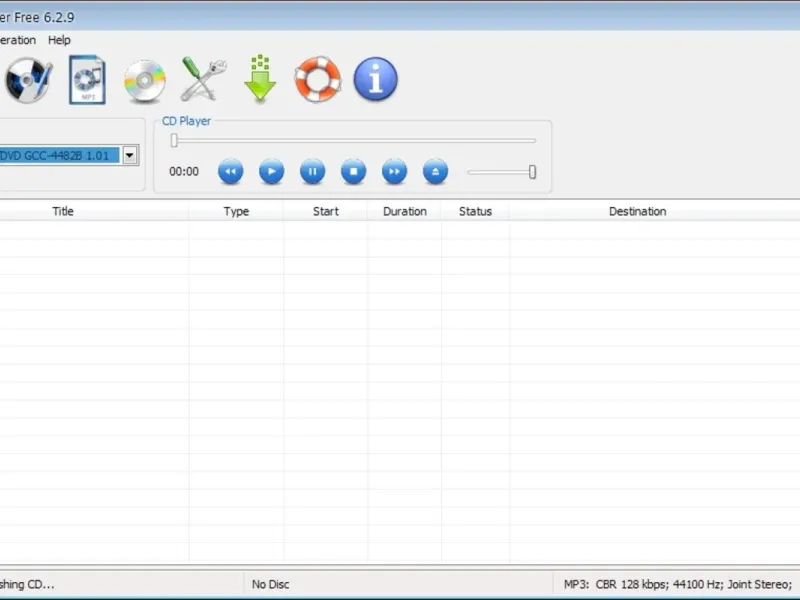Click the CD disc with pencil icon
This screenshot has height=600, width=800.
(29, 80)
